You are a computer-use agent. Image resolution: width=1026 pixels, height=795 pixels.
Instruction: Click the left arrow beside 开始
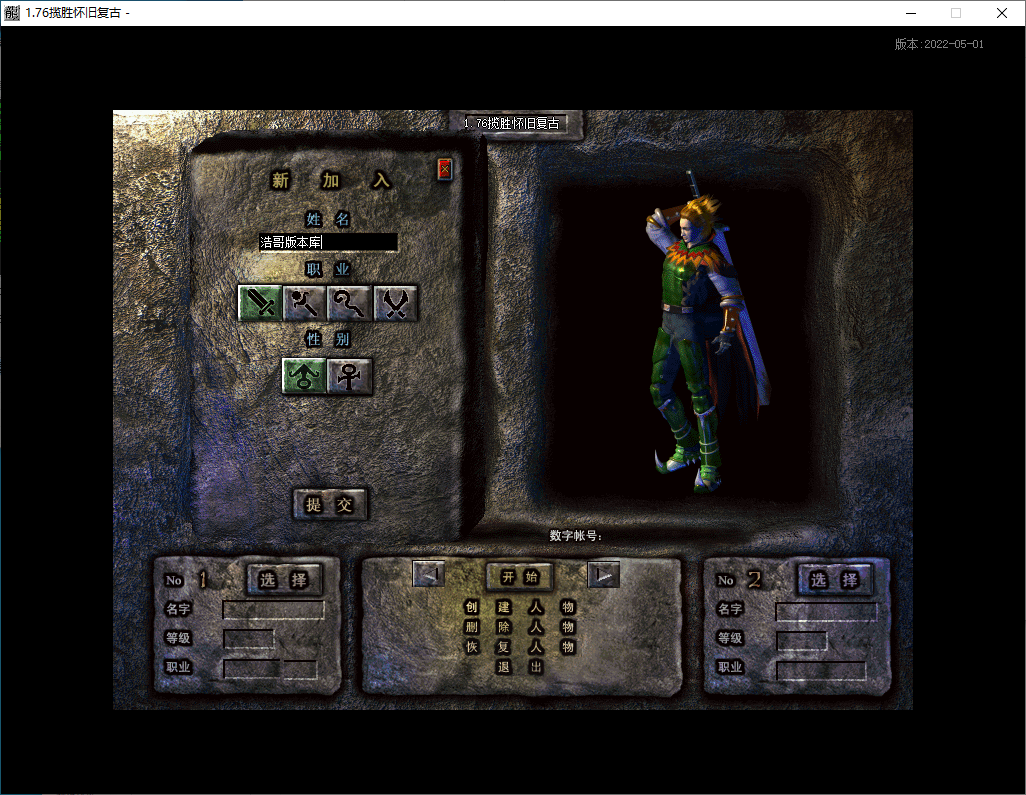click(x=429, y=574)
